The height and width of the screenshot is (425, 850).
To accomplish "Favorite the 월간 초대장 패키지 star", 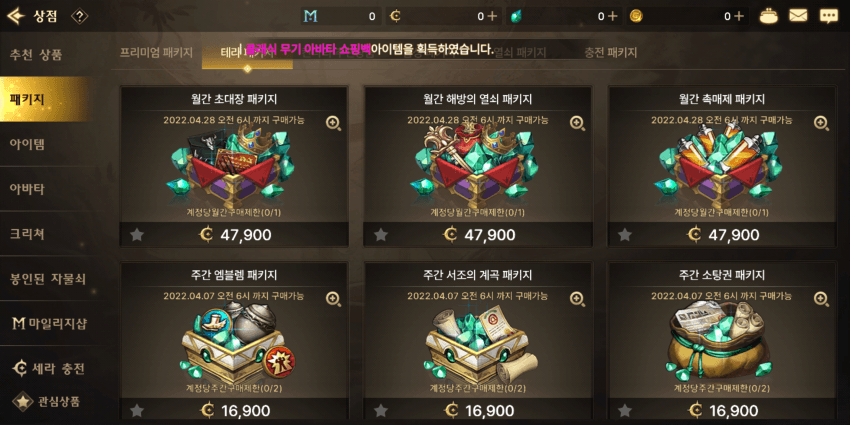I will click(x=137, y=235).
